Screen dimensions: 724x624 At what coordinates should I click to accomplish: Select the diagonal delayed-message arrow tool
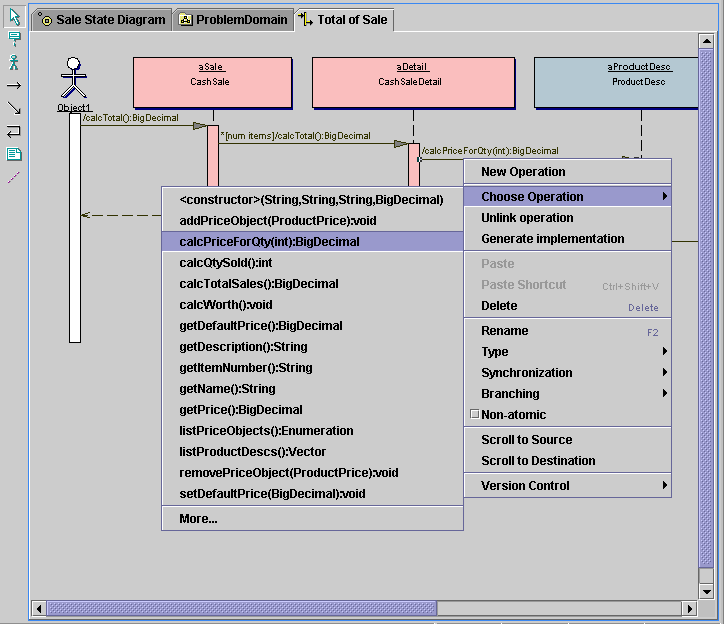(14, 108)
